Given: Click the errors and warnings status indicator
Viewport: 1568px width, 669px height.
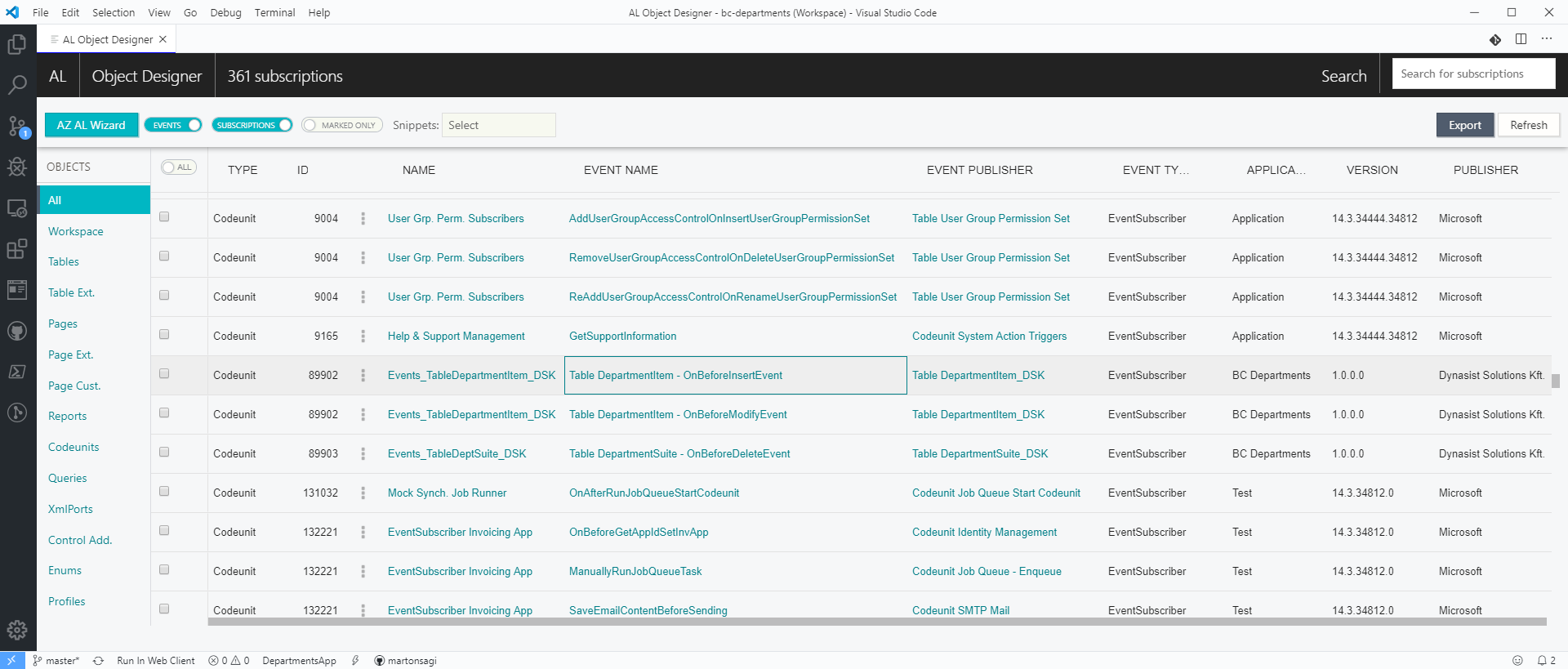Looking at the screenshot, I should [x=229, y=661].
